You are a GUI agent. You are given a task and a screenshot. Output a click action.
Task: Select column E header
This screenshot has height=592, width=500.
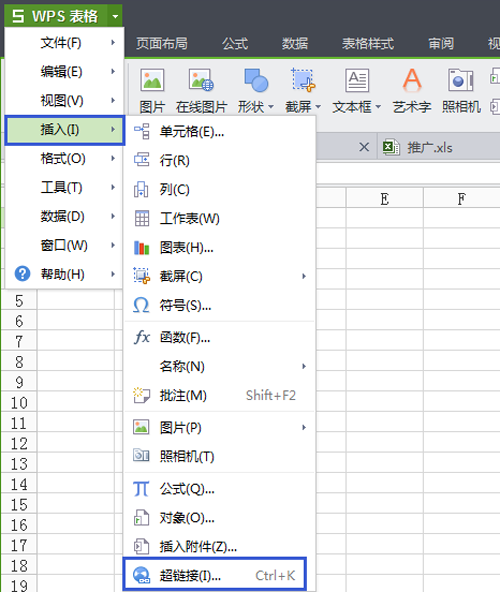384,199
